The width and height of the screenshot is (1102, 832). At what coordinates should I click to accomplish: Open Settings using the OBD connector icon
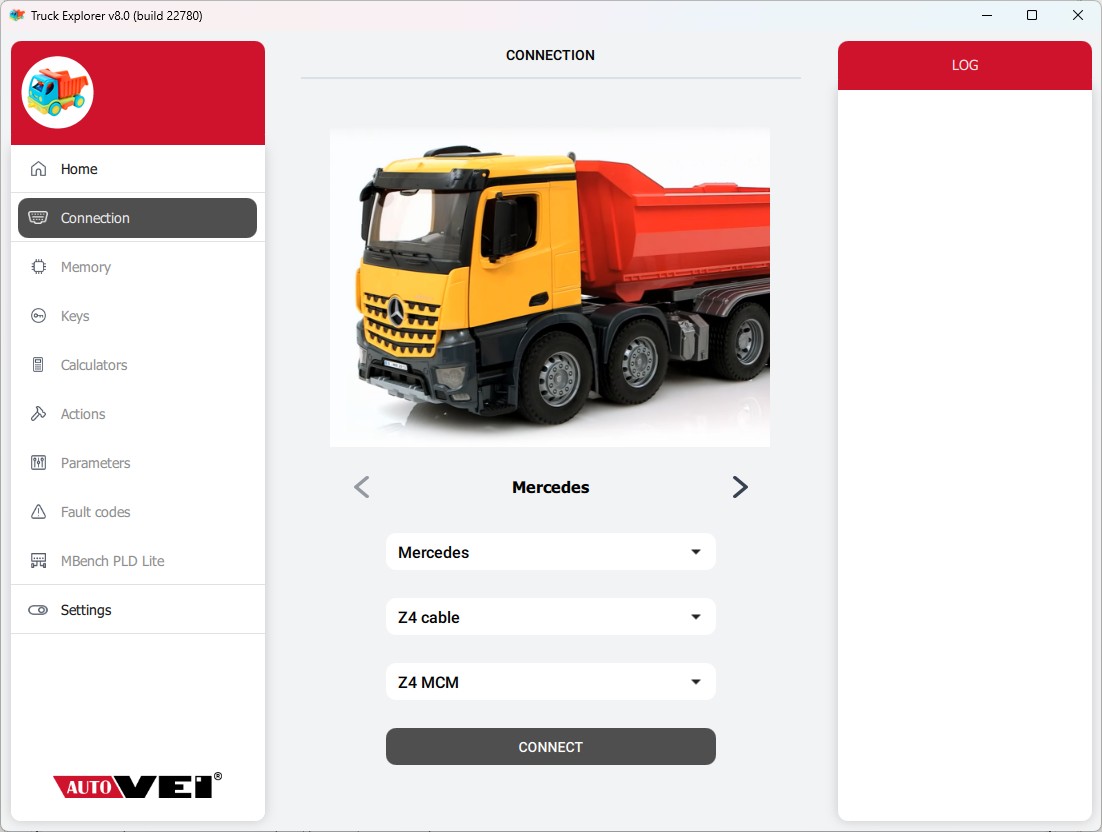point(36,609)
